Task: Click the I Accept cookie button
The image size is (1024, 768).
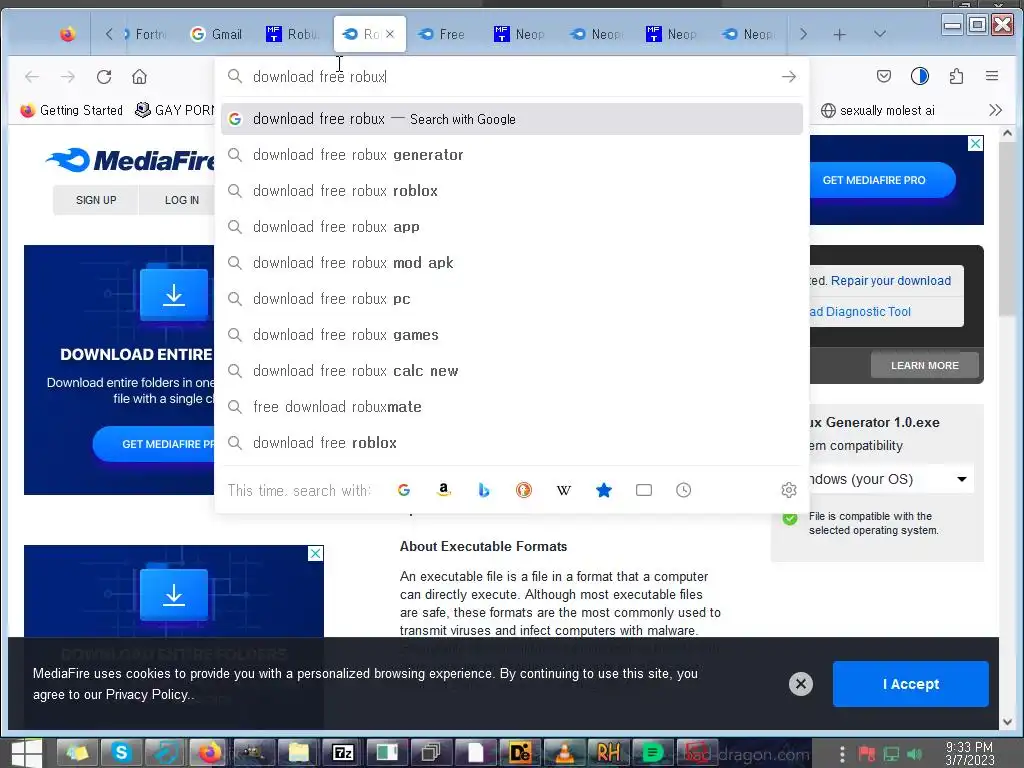Action: point(910,684)
